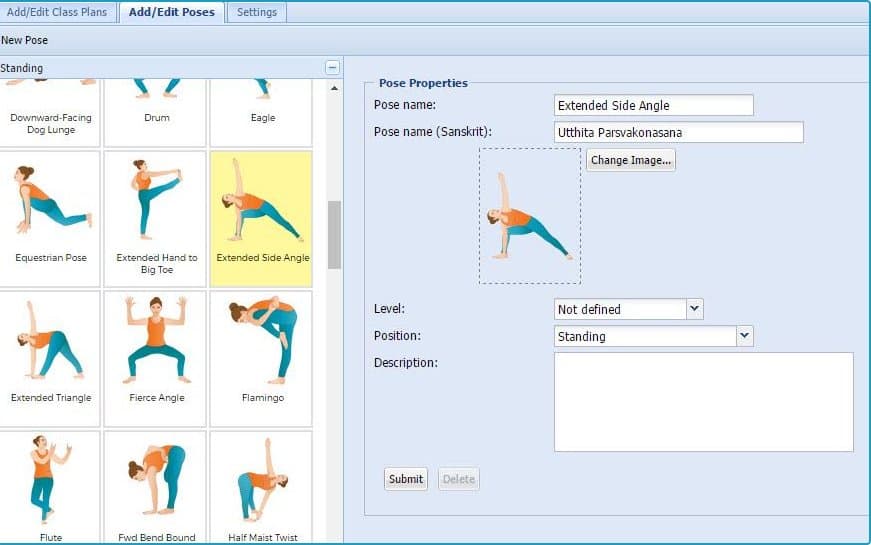The width and height of the screenshot is (871, 545).
Task: Select the Fwd Bend Bound pose
Action: pyautogui.click(x=155, y=487)
